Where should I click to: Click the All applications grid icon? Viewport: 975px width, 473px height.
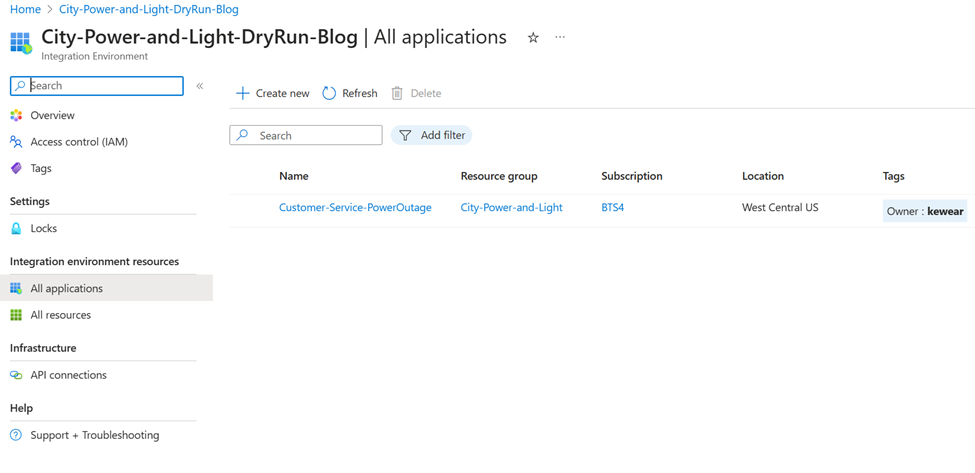[x=16, y=288]
